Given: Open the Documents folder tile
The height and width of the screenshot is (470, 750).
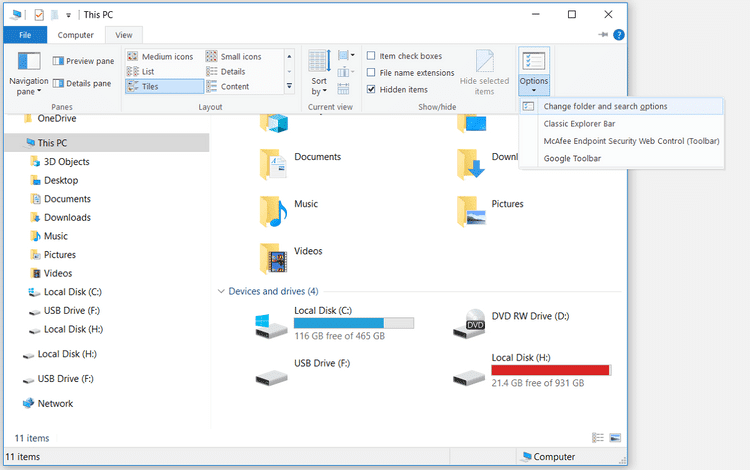Looking at the screenshot, I should (301, 164).
